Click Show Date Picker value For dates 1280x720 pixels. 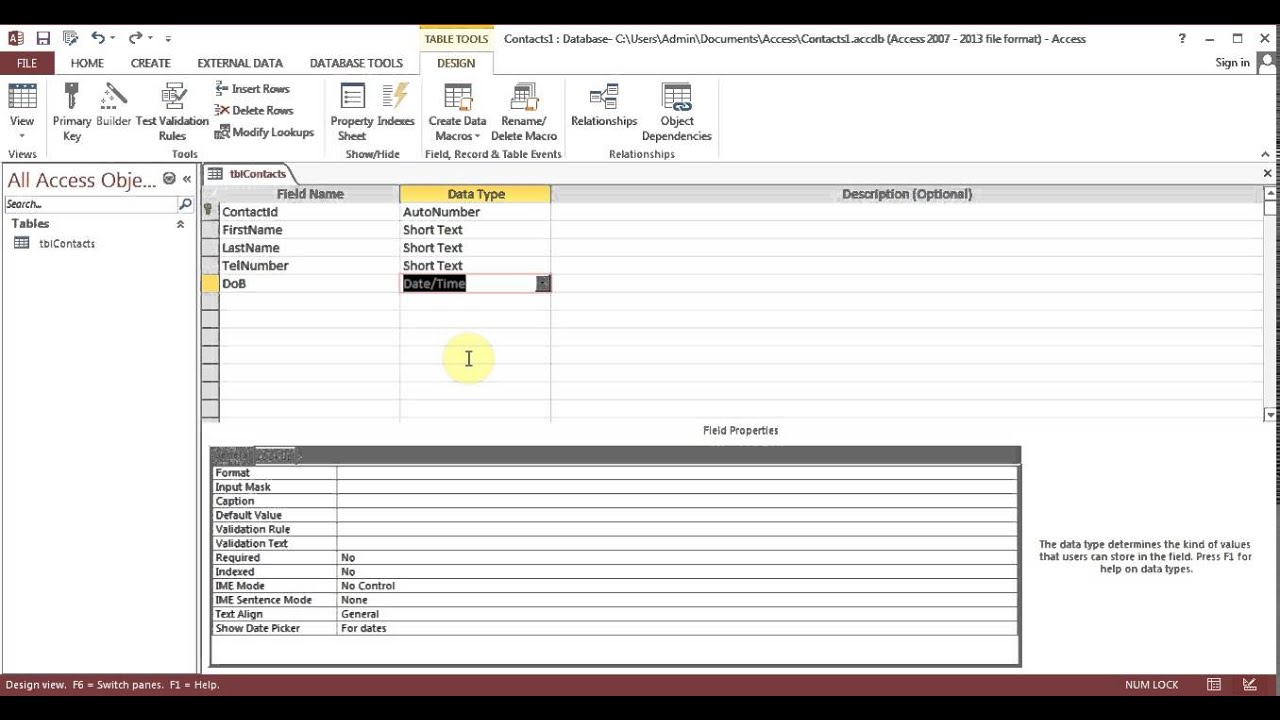pyautogui.click(x=677, y=628)
